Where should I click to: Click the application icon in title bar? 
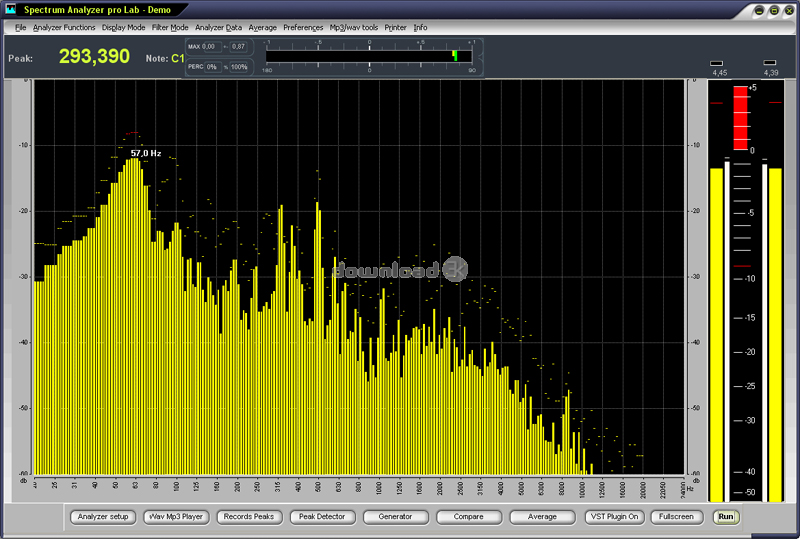pos(11,10)
